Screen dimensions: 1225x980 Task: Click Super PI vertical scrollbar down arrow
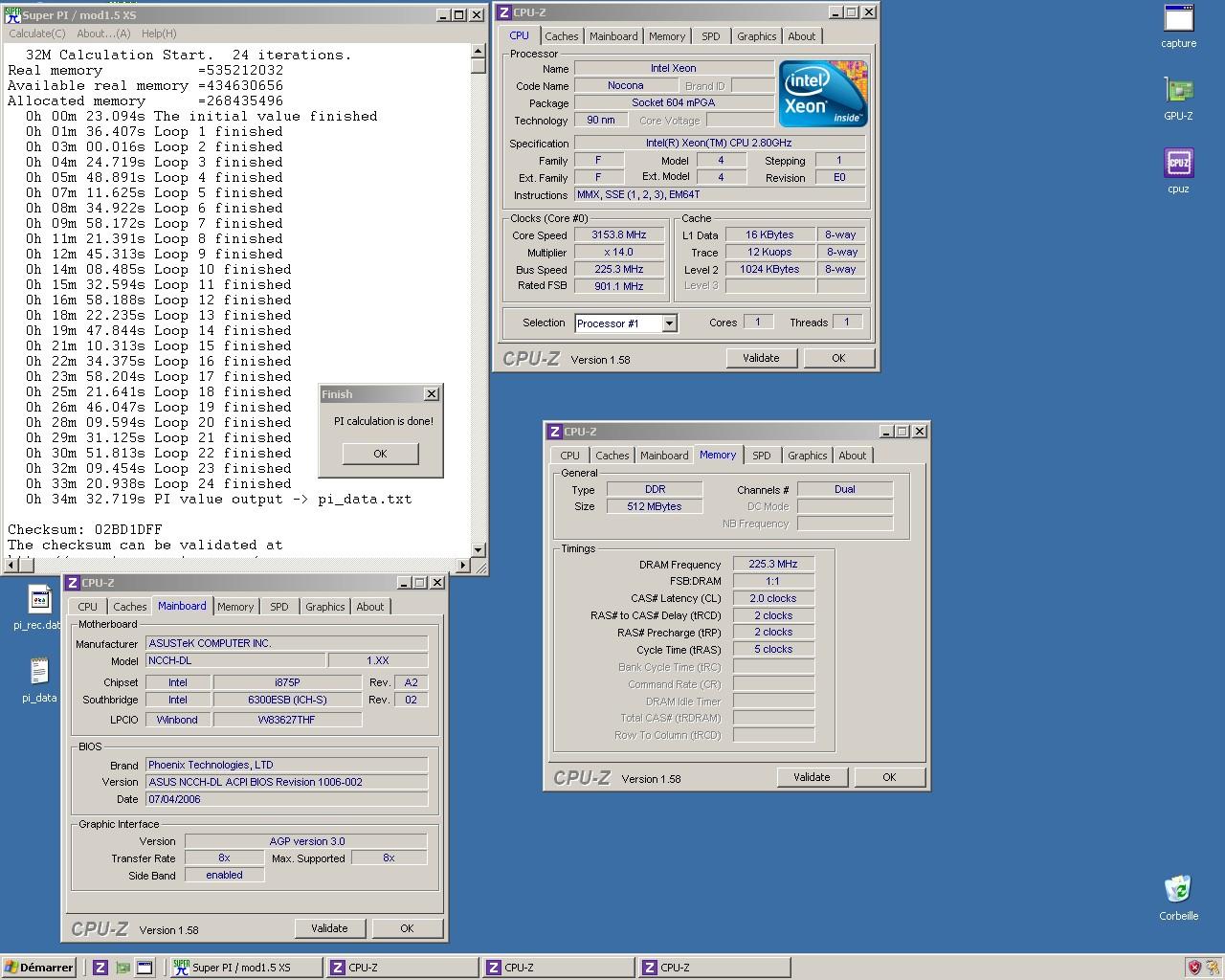click(479, 550)
